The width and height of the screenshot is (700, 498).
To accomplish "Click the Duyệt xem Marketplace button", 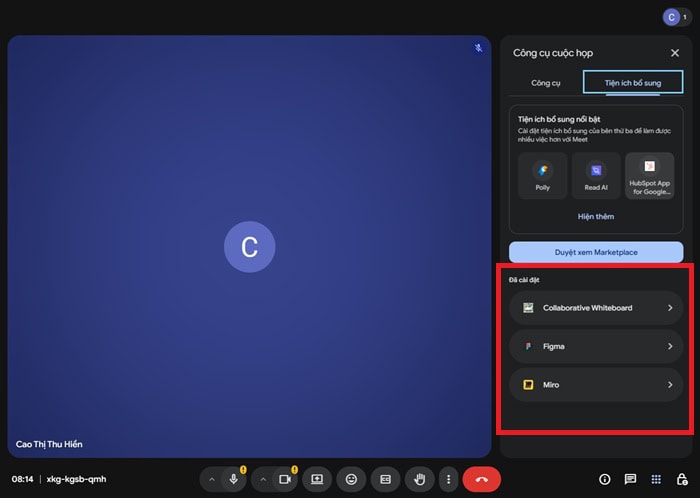I will [x=596, y=252].
